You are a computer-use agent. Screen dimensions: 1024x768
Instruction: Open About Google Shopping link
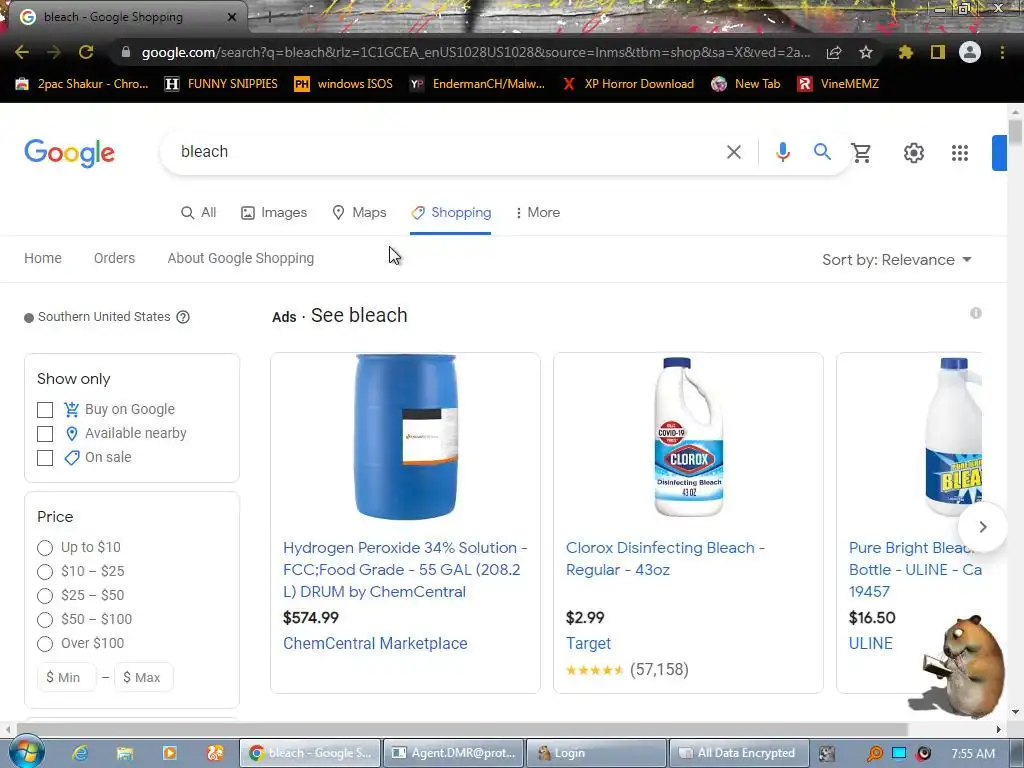pos(240,259)
